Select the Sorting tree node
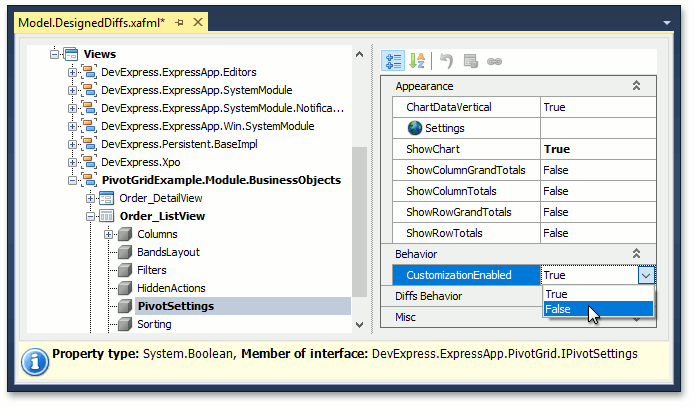This screenshot has width=694, height=407. [154, 324]
